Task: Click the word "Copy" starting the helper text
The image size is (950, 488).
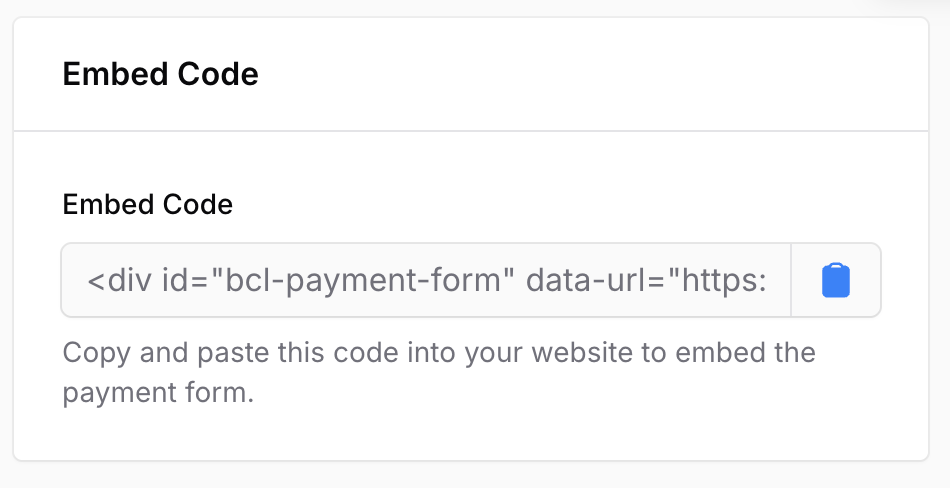Action: coord(96,353)
